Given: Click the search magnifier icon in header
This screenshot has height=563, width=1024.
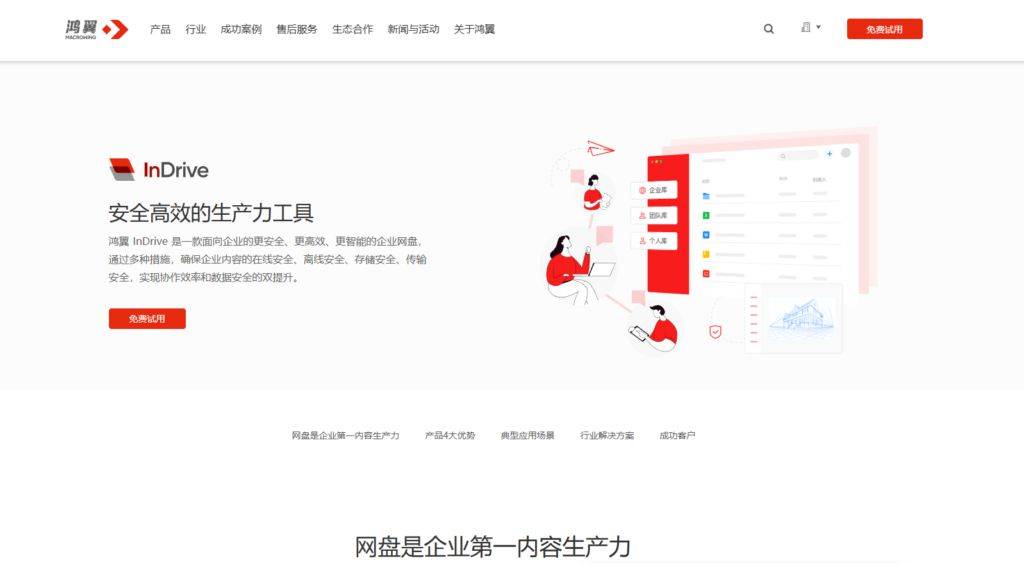Looking at the screenshot, I should click(x=768, y=29).
